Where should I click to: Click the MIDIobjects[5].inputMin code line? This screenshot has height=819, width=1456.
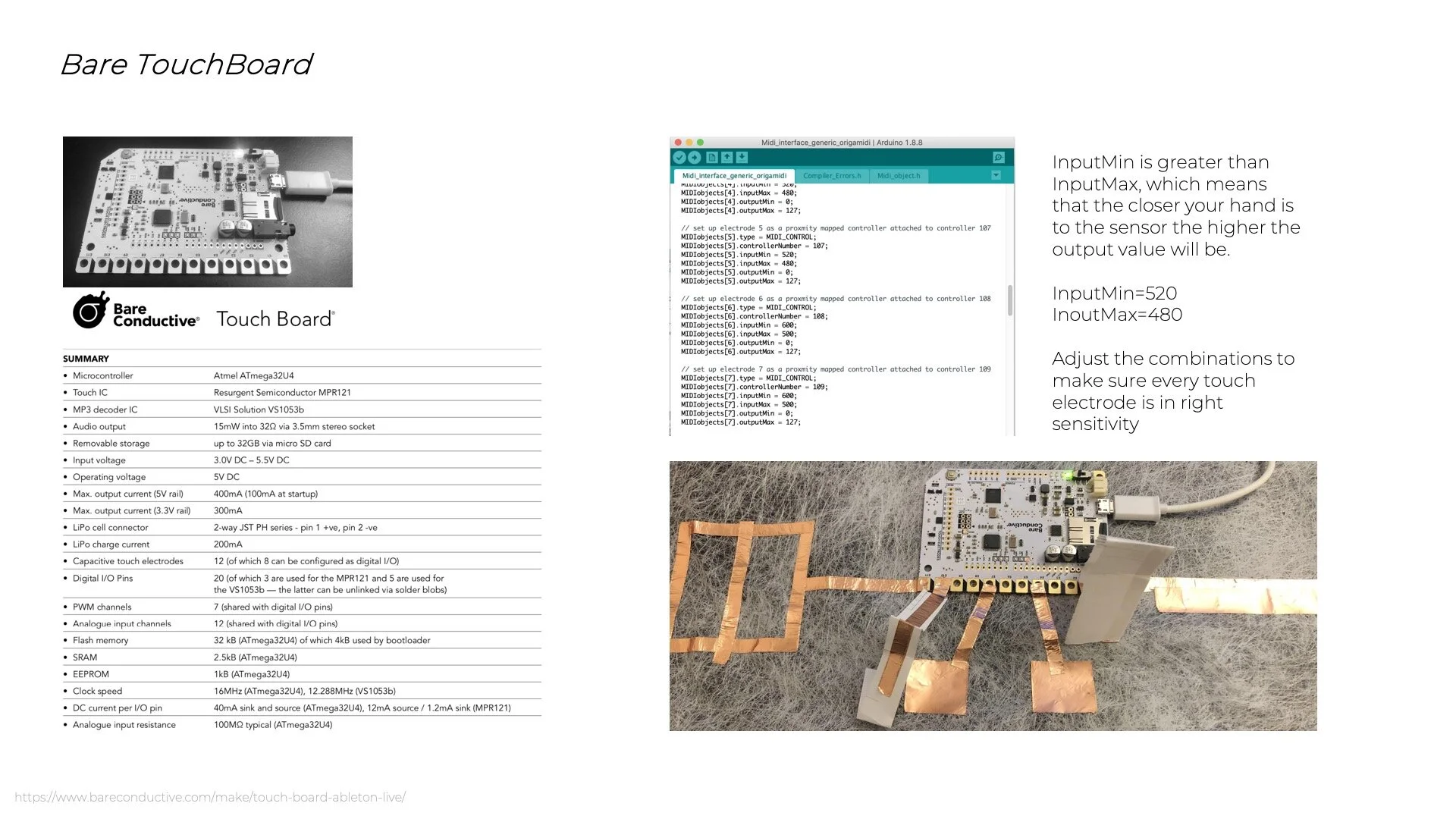coord(739,255)
